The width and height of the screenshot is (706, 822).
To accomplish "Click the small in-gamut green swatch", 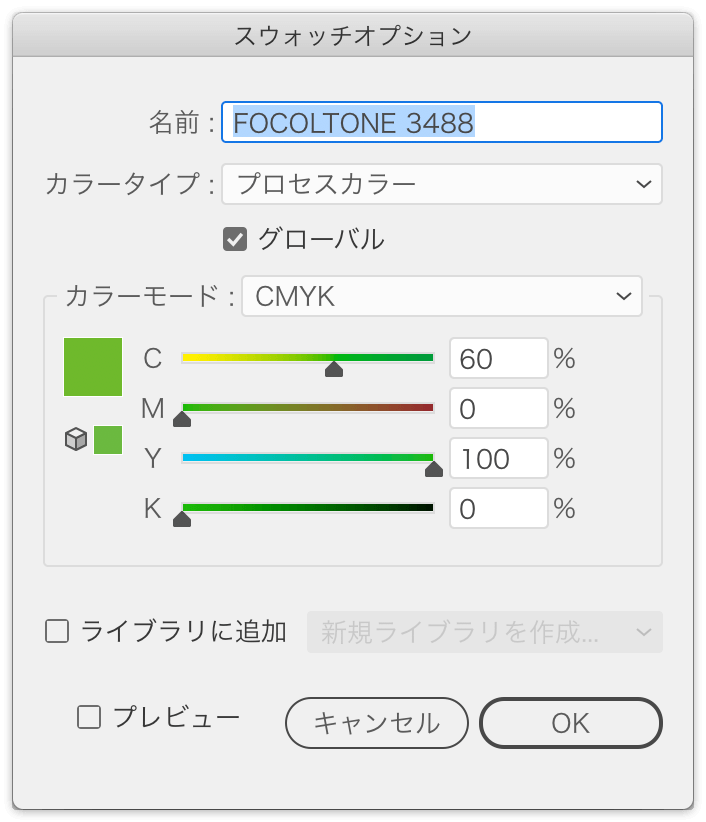I will [108, 439].
